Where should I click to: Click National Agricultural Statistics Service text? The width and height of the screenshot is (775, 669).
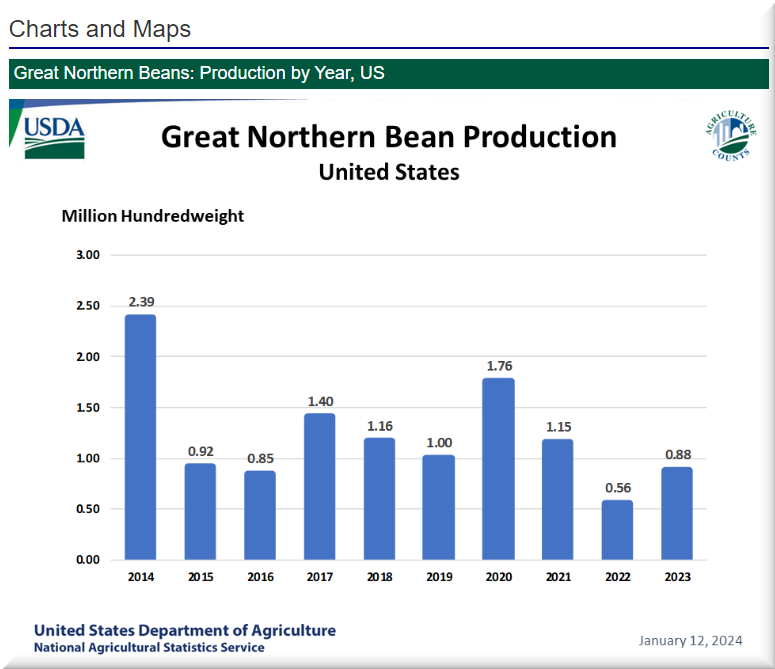click(x=149, y=647)
